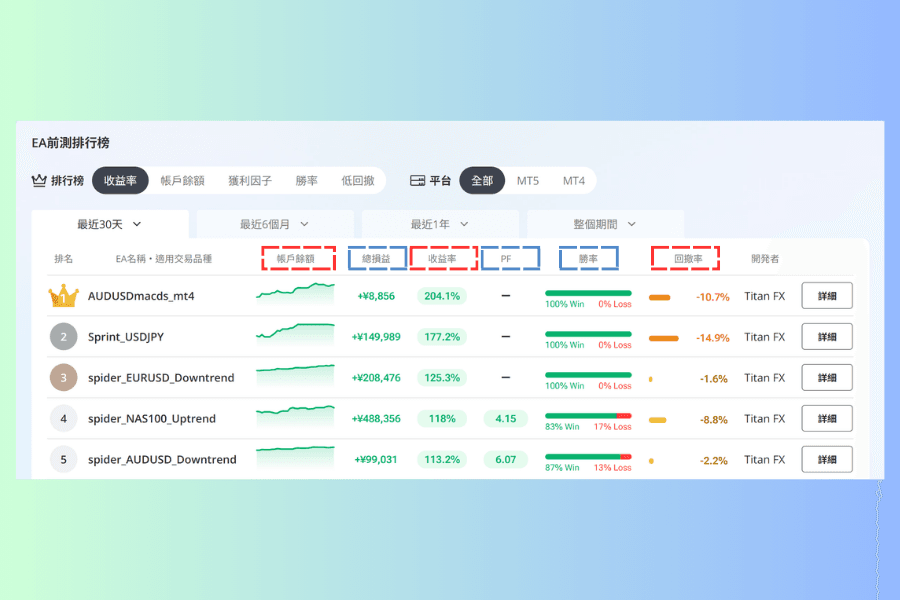Click the 177.2% return value
Screen dimensions: 900x600
coord(442,337)
